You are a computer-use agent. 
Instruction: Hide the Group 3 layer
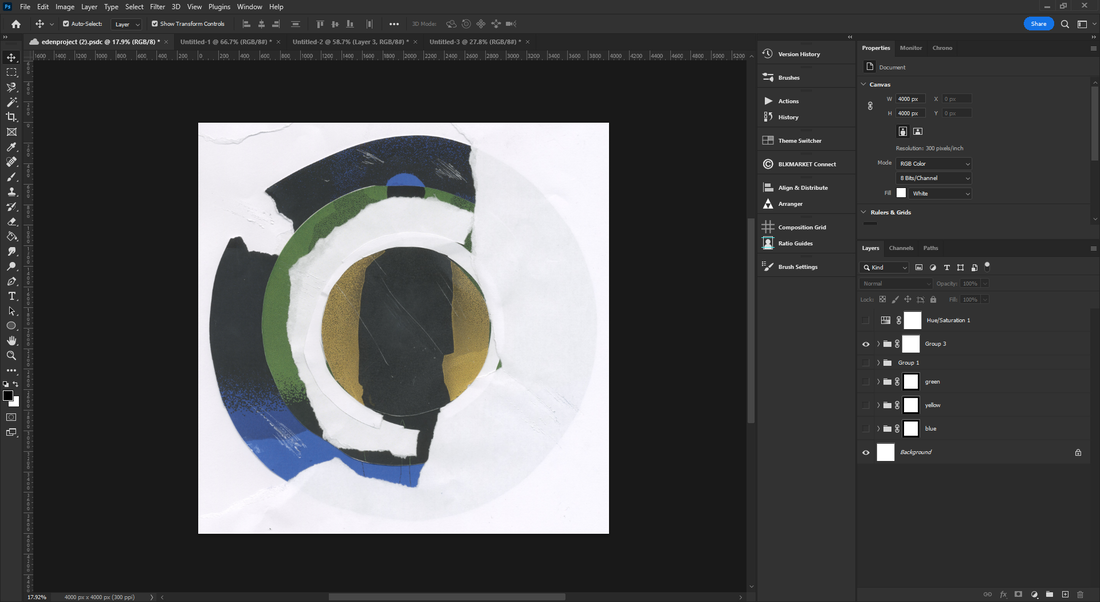click(x=866, y=344)
